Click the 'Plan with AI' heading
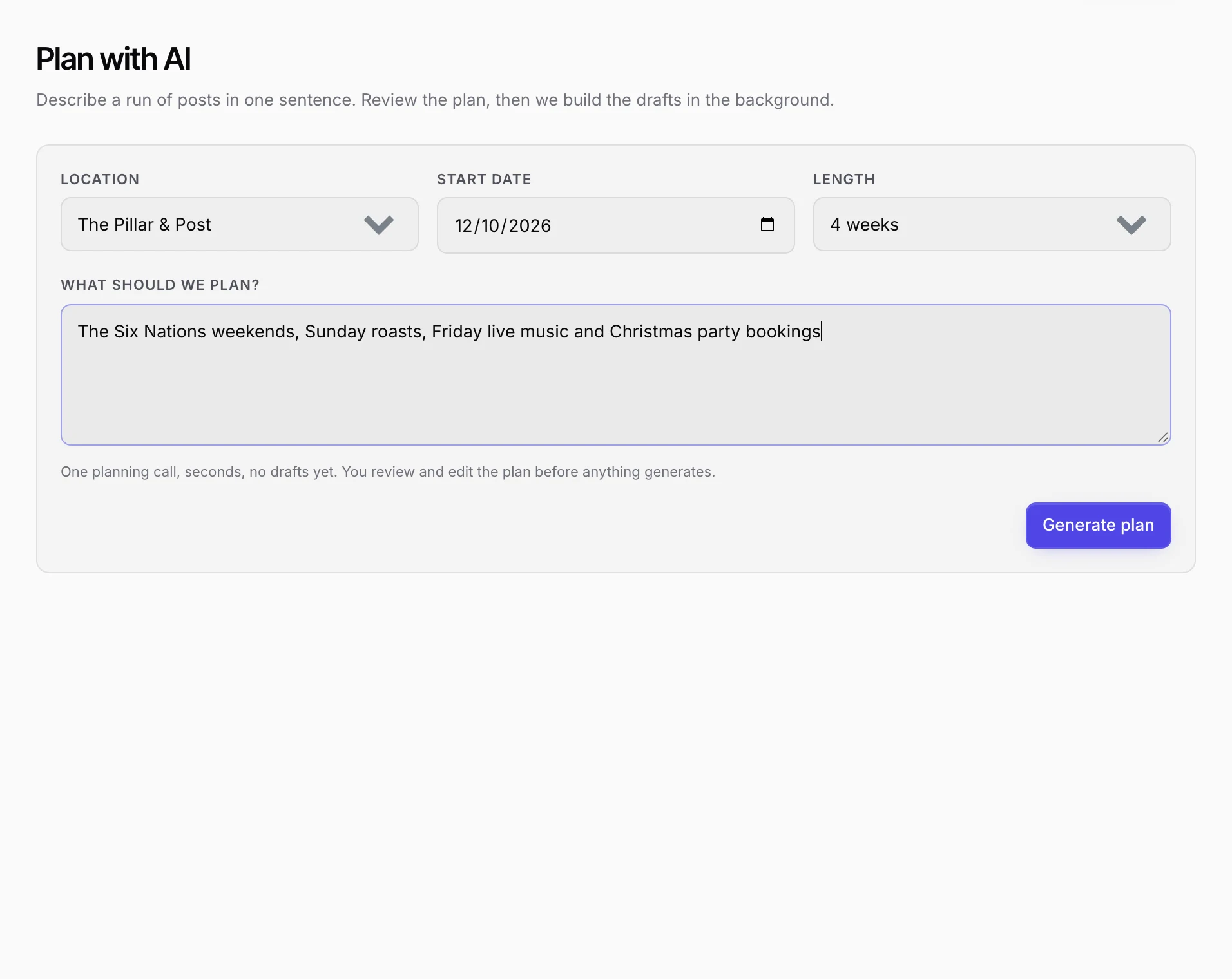1232x979 pixels. tap(113, 59)
